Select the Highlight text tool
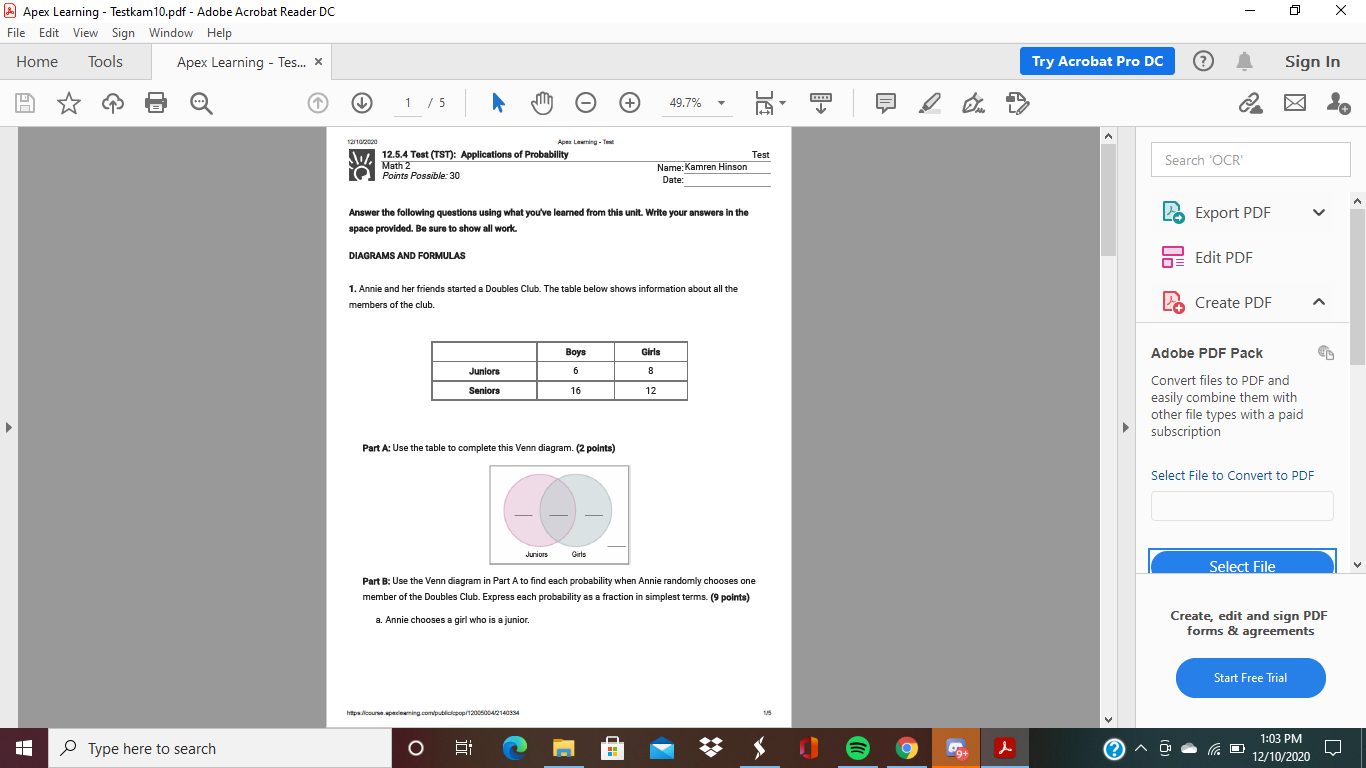This screenshot has width=1366, height=768. [x=929, y=102]
